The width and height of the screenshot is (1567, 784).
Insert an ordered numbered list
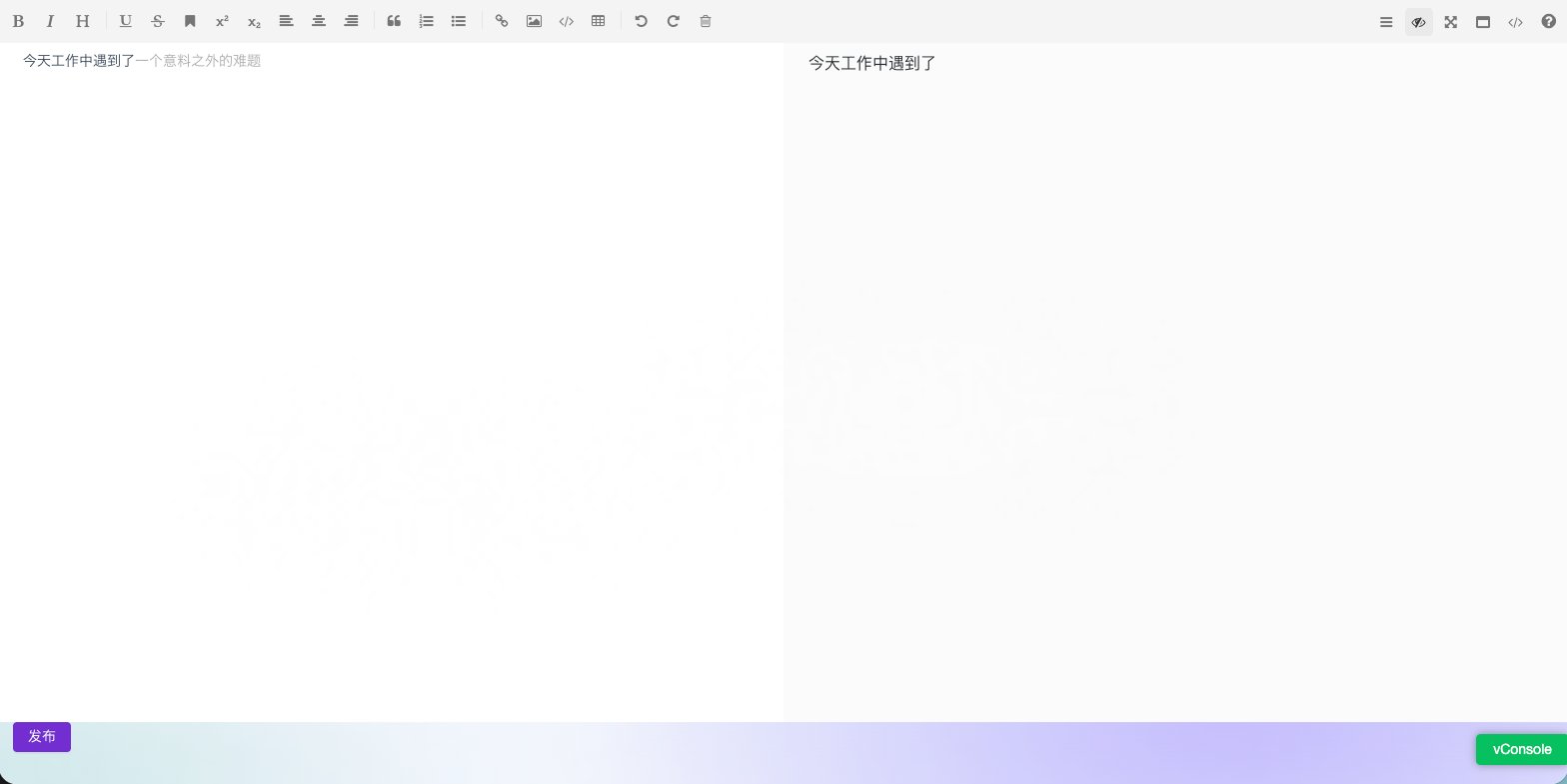pyautogui.click(x=426, y=21)
